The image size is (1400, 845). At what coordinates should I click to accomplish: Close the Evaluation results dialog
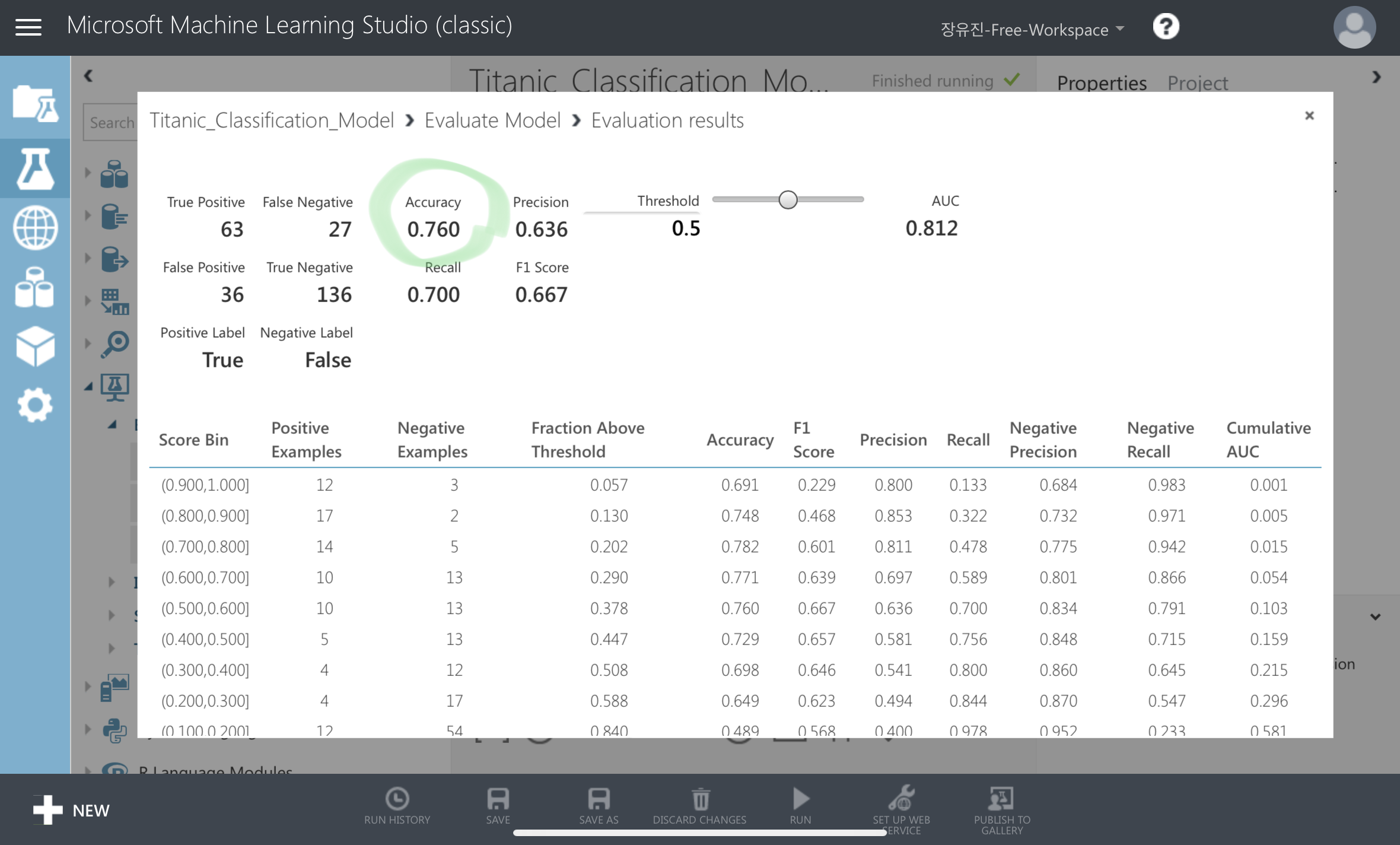pos(1309,116)
